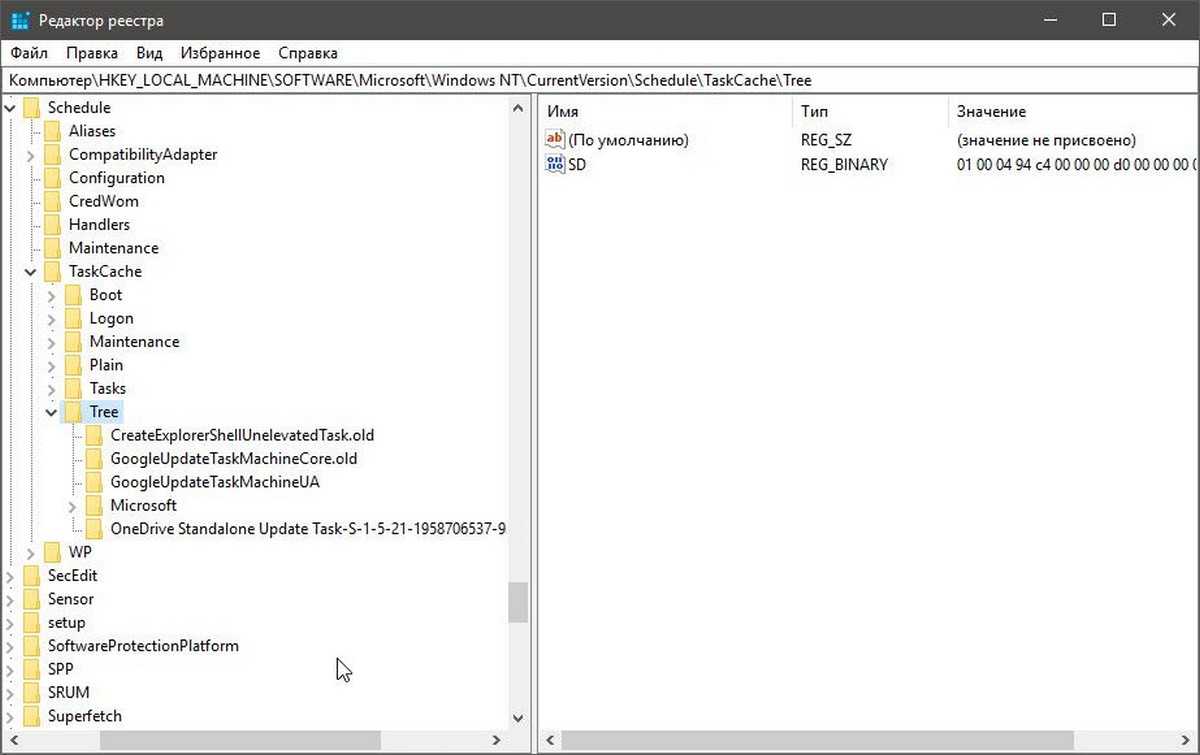The image size is (1200, 755).
Task: Click the Handlers folder icon
Action: point(53,225)
